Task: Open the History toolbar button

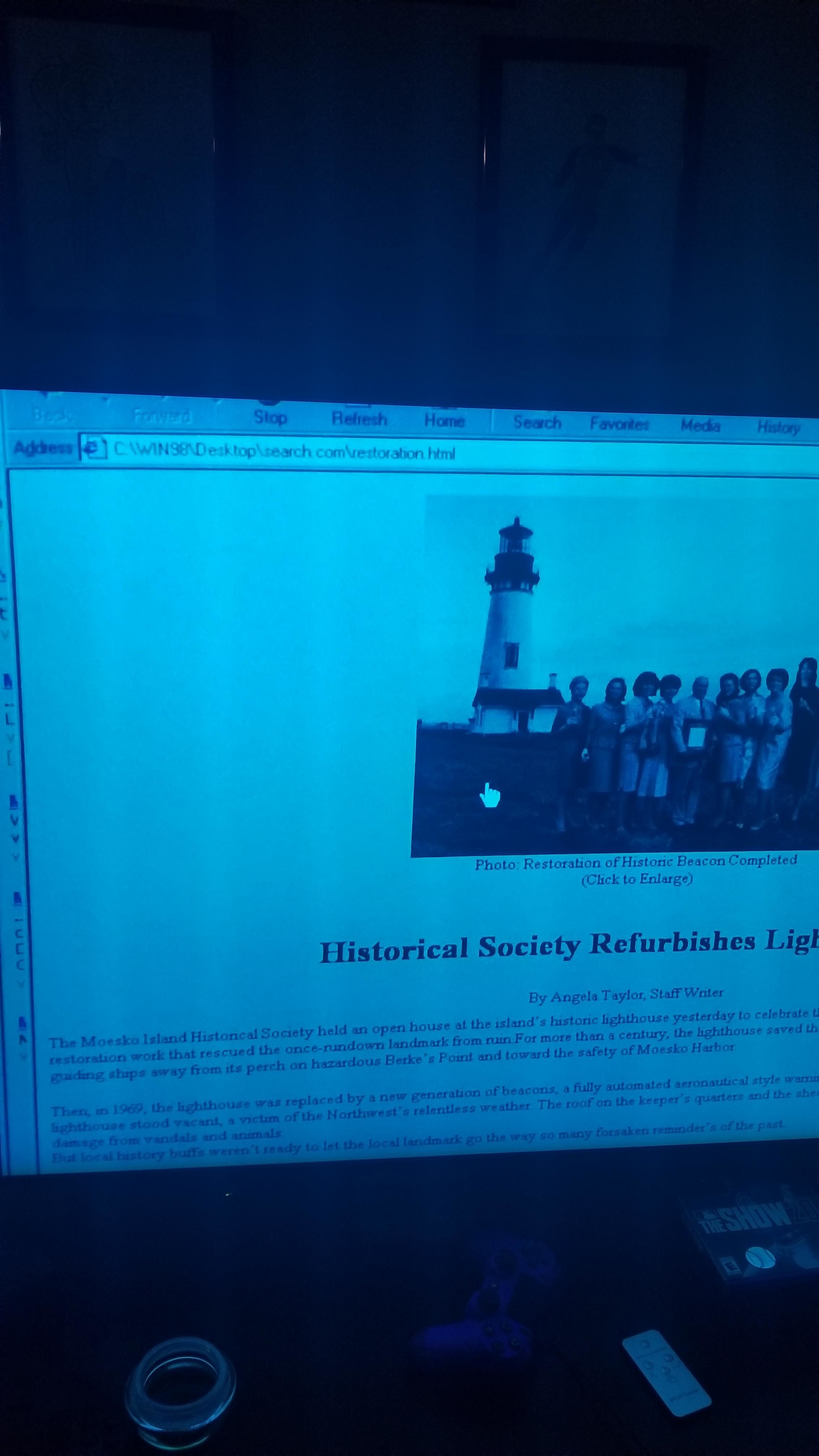Action: 778,427
